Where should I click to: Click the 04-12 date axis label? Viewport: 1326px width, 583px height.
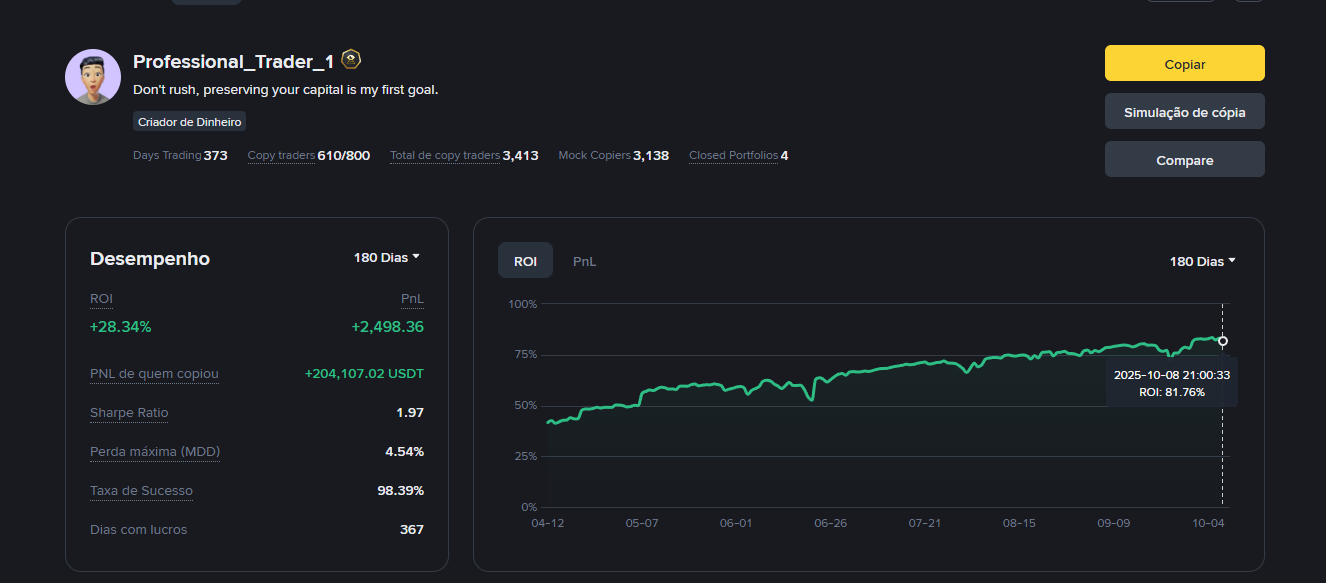tap(547, 523)
